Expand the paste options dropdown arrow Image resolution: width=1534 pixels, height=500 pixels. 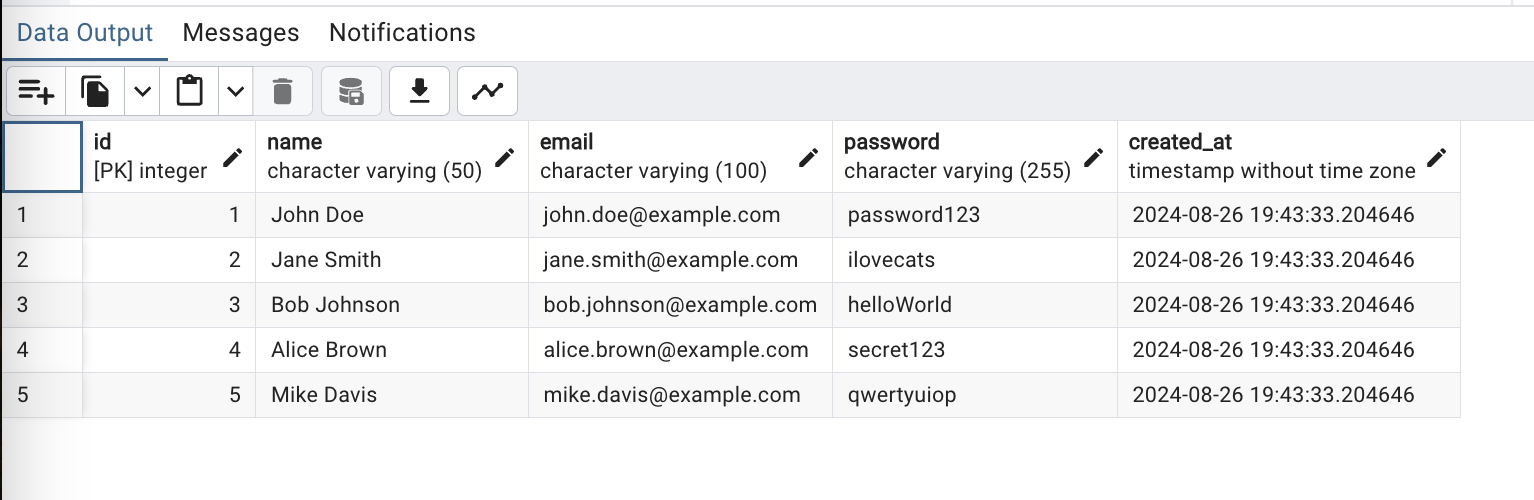tap(235, 92)
